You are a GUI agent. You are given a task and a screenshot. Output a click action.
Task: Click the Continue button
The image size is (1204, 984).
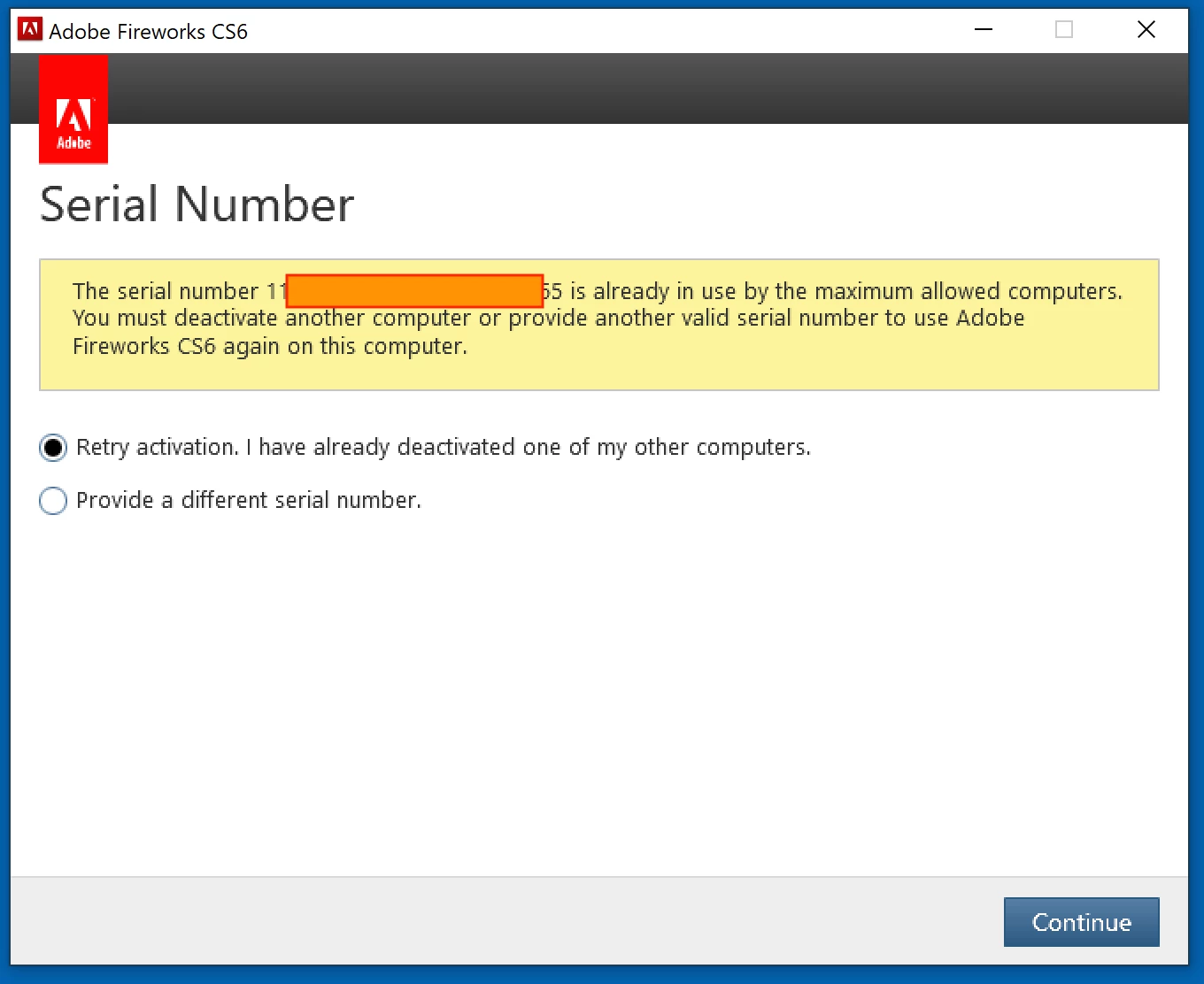tap(1081, 922)
